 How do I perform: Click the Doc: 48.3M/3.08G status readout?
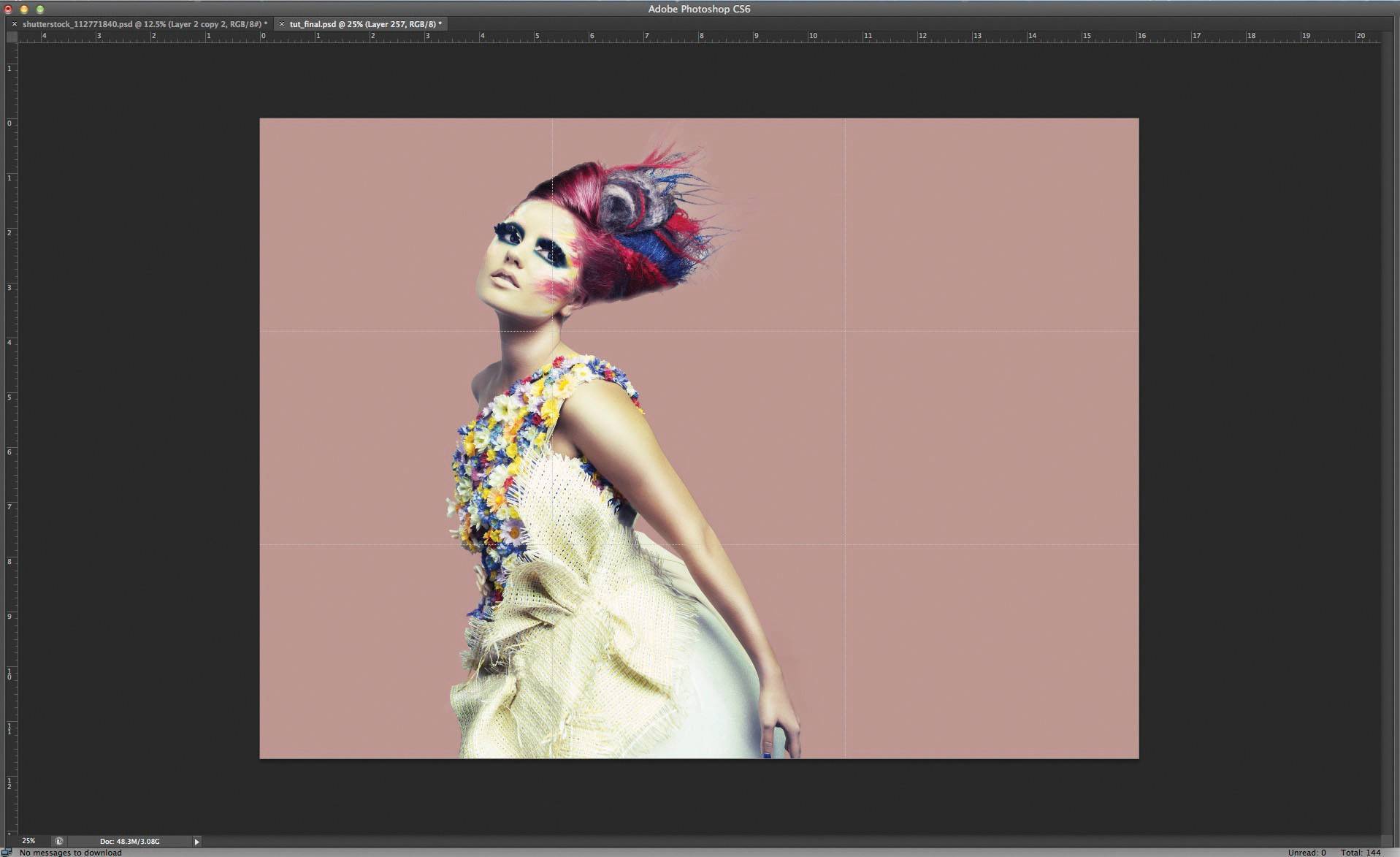130,841
